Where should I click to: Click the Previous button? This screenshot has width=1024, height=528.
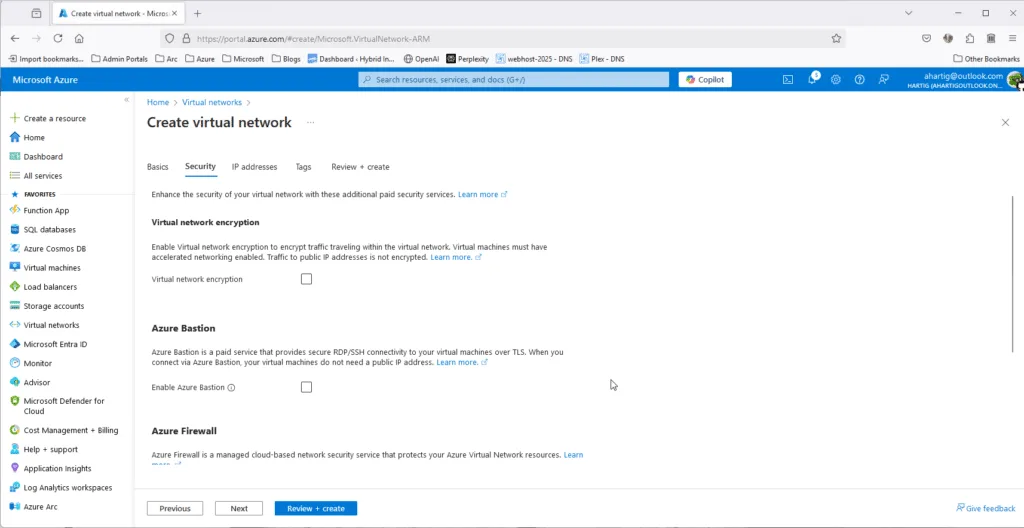pyautogui.click(x=175, y=508)
